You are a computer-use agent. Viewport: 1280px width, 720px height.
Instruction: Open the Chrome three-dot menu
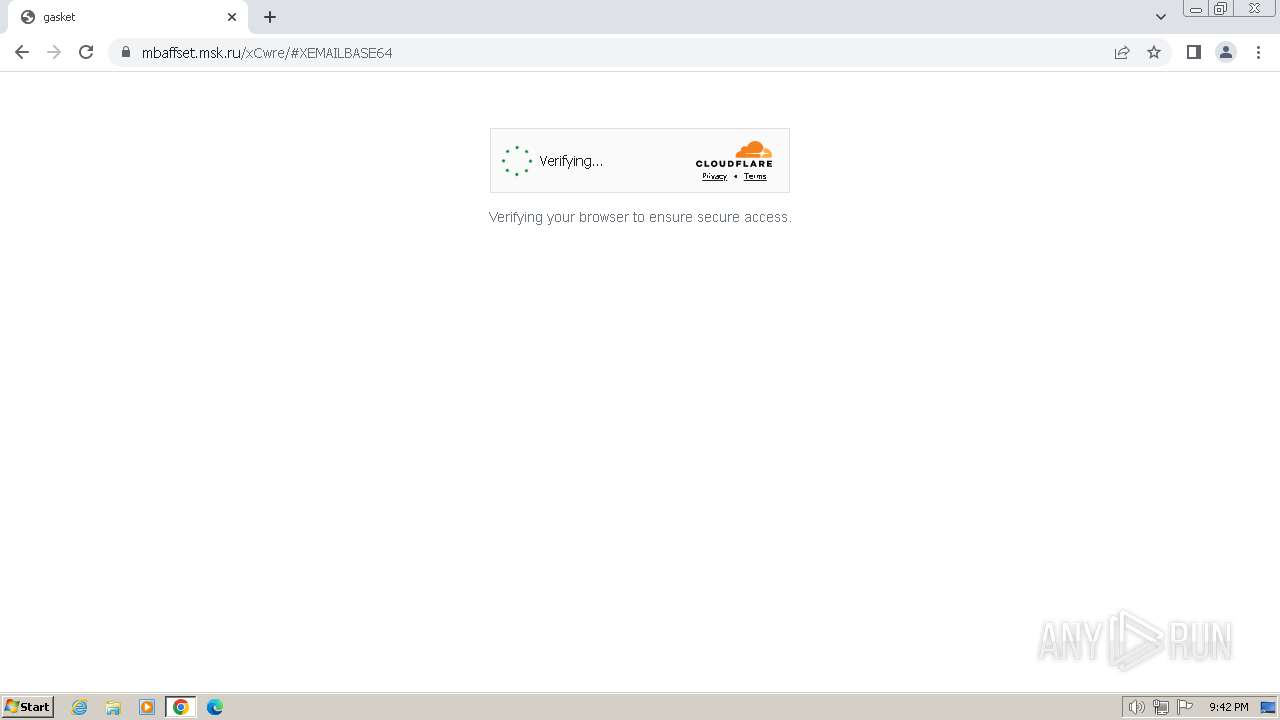click(1259, 52)
